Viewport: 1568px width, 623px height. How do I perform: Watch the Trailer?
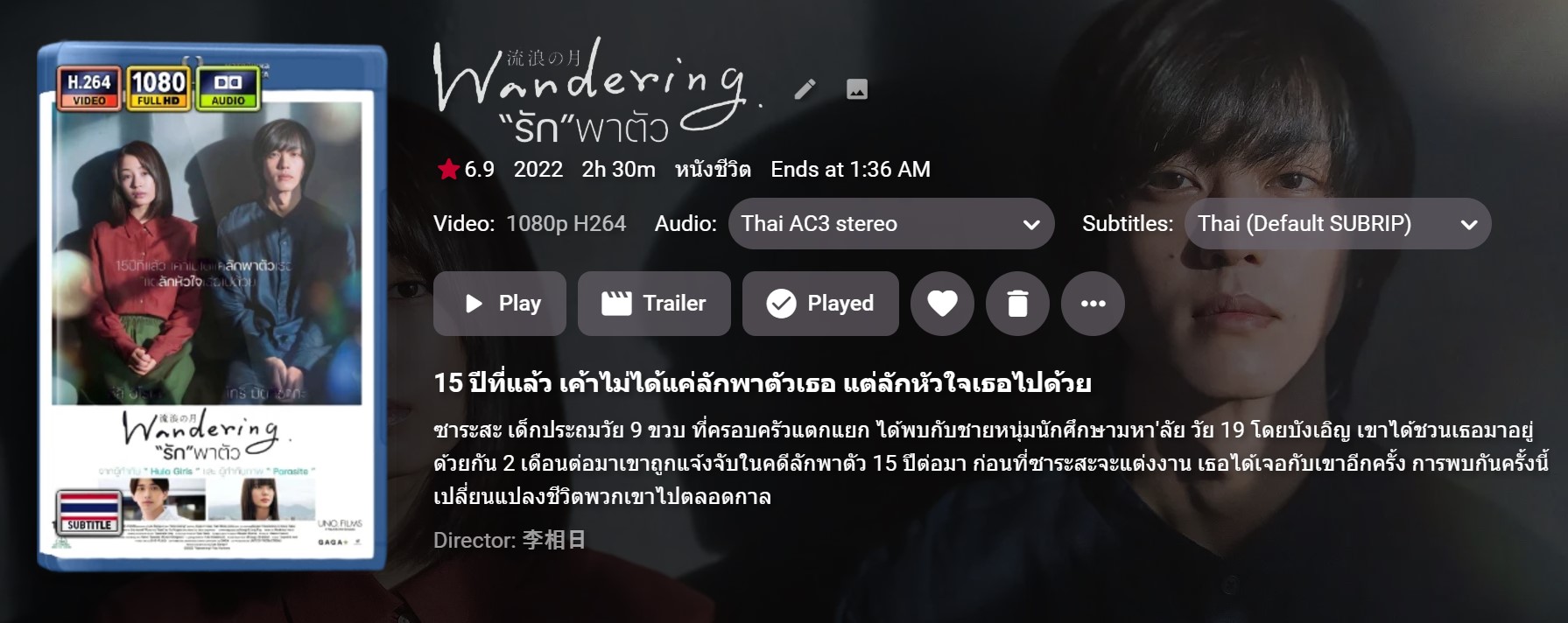[654, 304]
